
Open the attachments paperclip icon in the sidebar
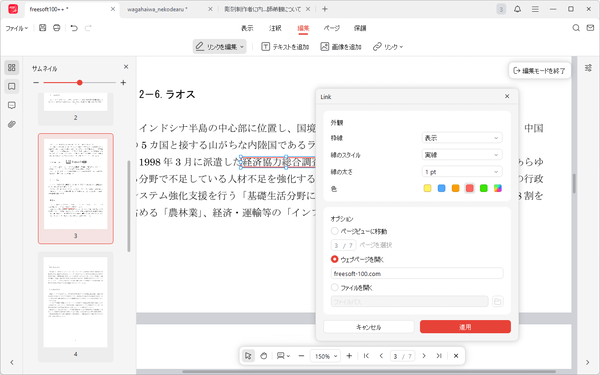tap(11, 124)
